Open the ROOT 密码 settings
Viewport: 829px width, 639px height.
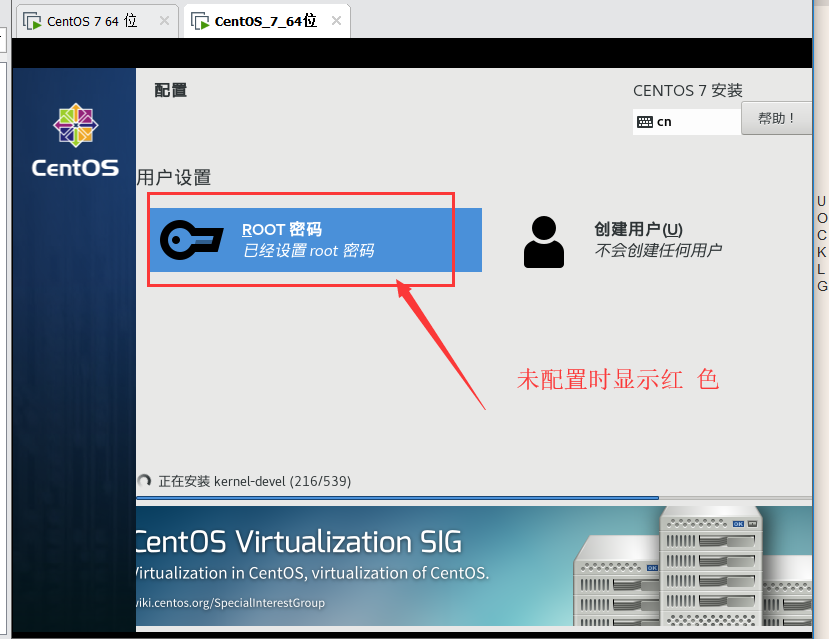pyautogui.click(x=316, y=240)
